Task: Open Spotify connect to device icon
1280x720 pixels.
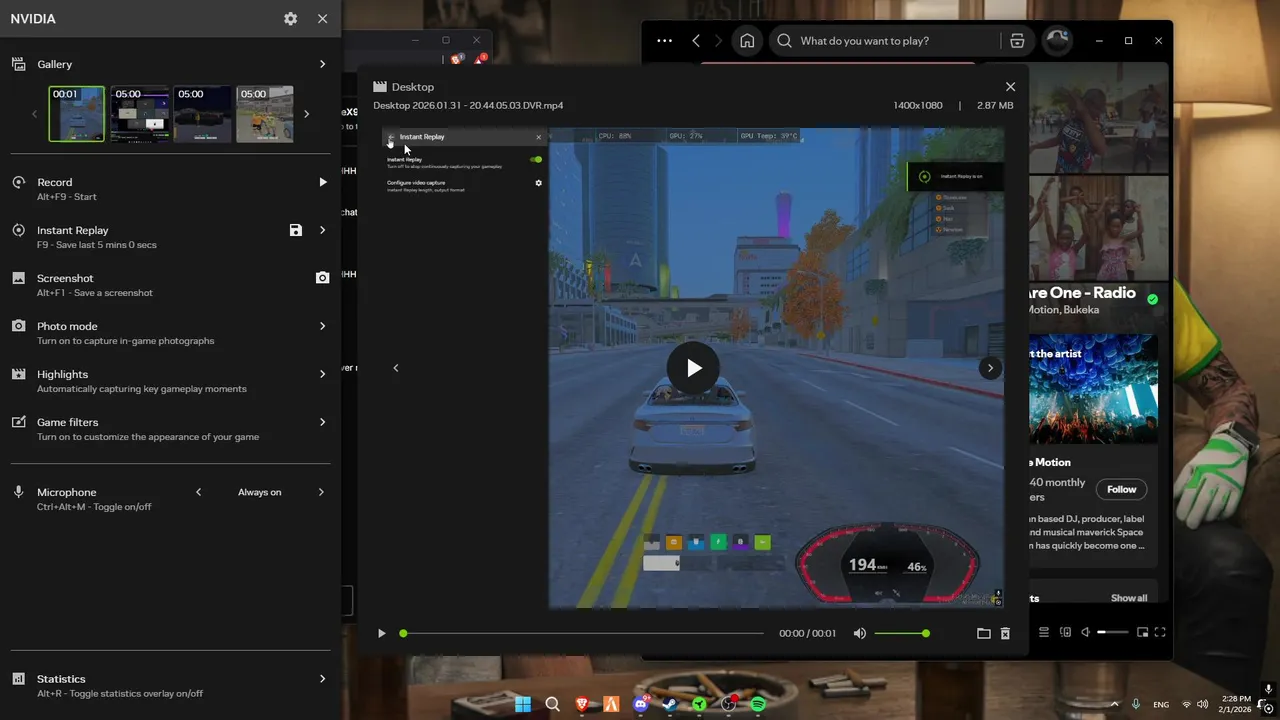Action: [1065, 632]
